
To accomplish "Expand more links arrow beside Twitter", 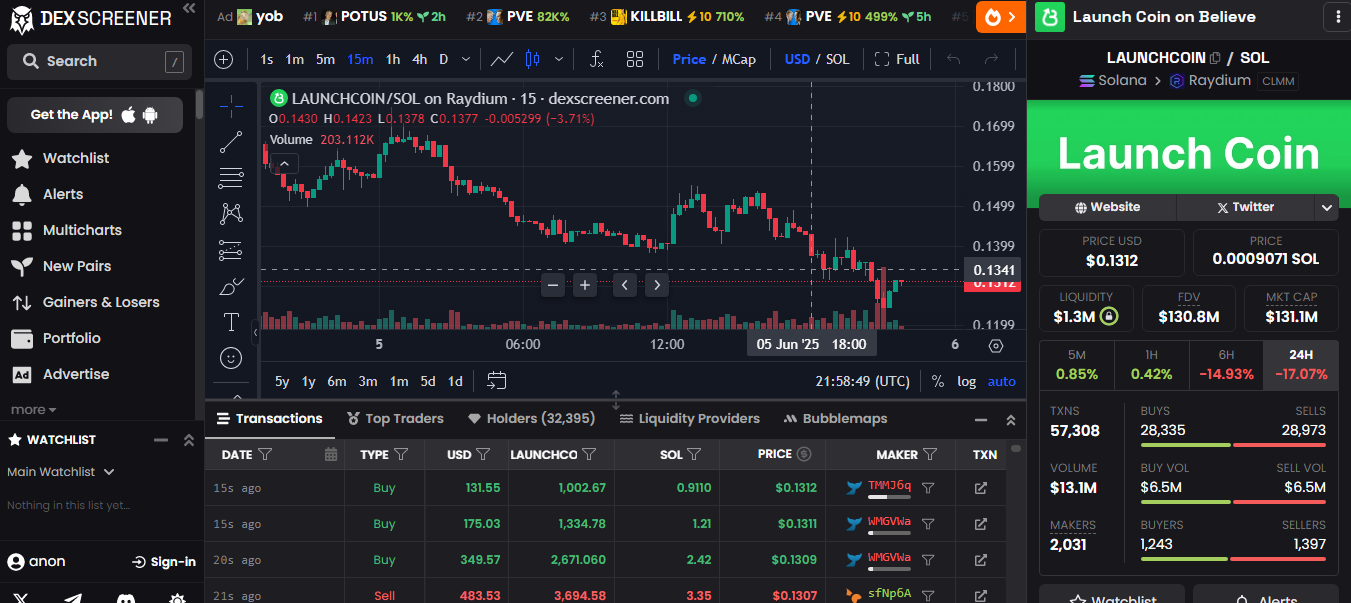I will 1327,207.
